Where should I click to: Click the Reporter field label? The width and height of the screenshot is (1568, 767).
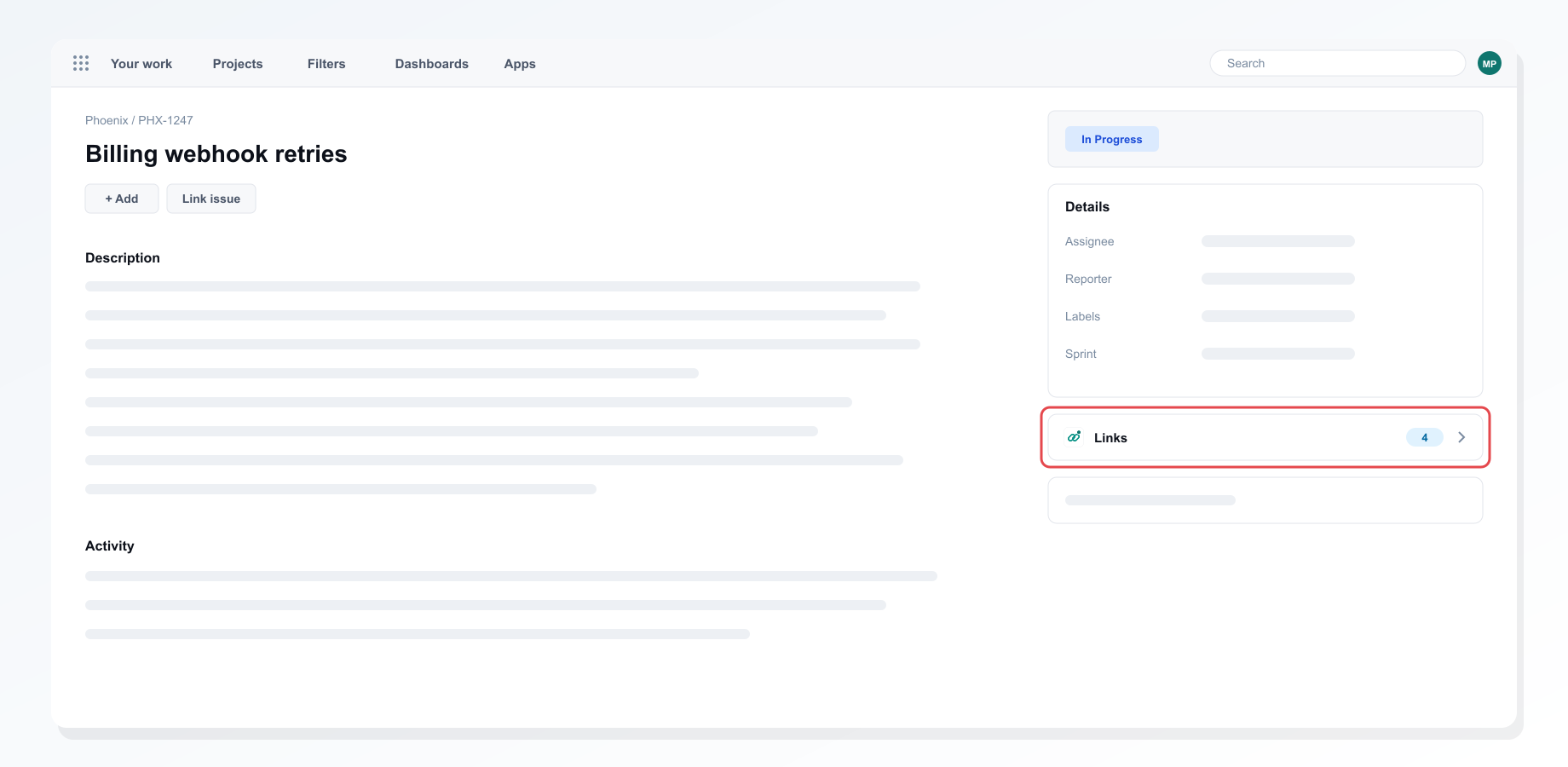coord(1088,279)
